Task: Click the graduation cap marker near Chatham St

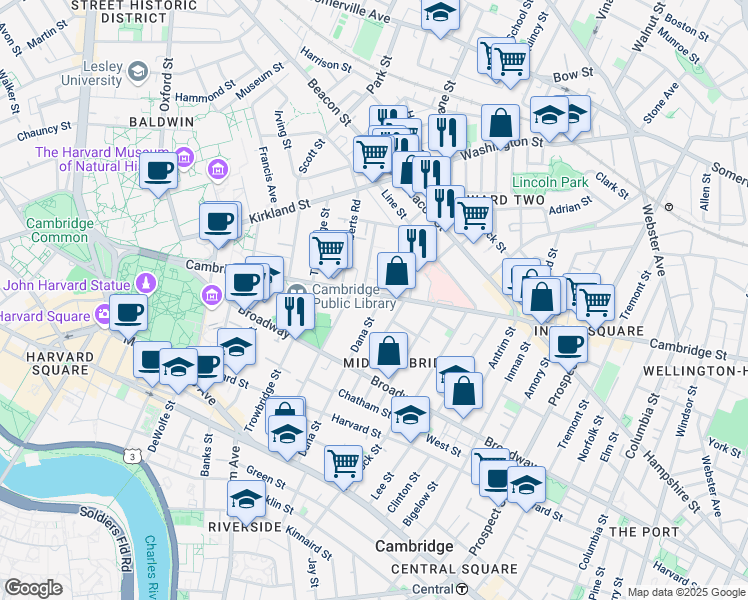Action: 410,419
